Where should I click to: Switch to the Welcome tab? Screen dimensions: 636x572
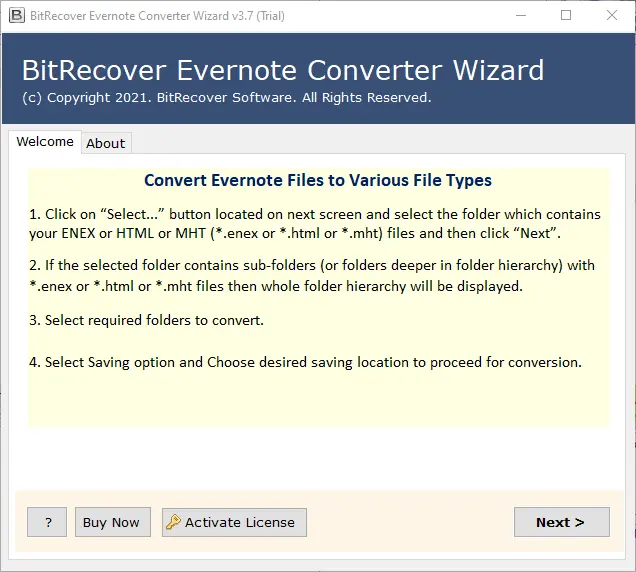45,142
